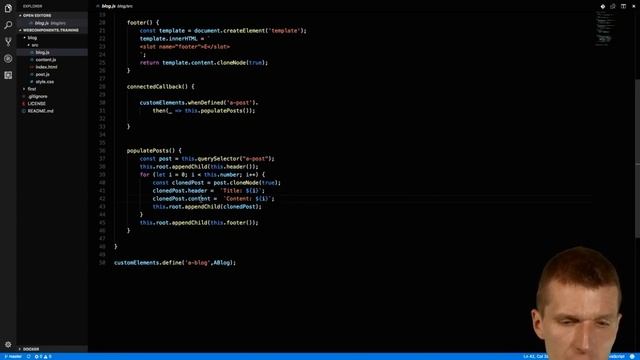
Task: Click the const post querySelector line
Action: tap(207, 158)
